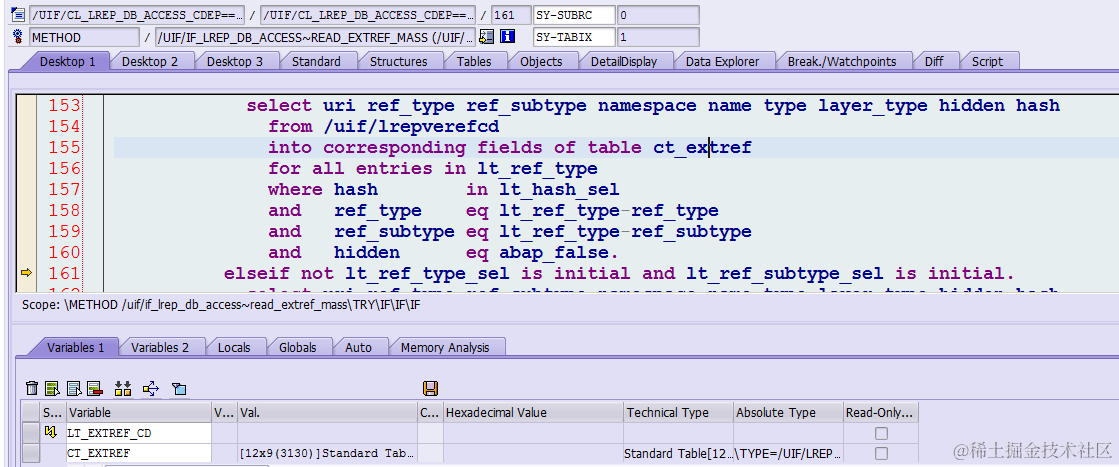Click the Hexadecimal Value column header
This screenshot has height=467, width=1119.
[532, 413]
